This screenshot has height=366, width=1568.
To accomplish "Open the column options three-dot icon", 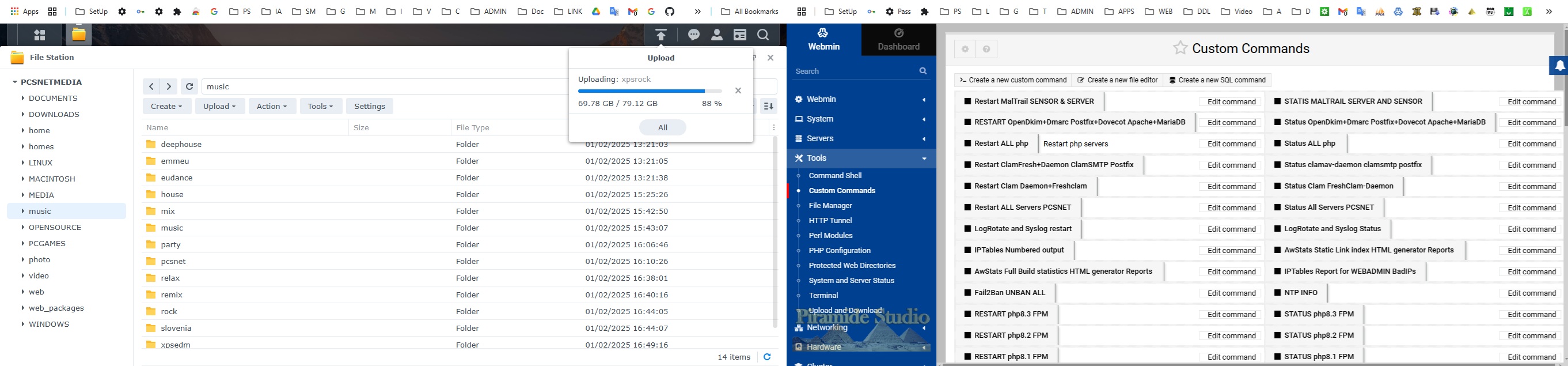I will coord(774,128).
